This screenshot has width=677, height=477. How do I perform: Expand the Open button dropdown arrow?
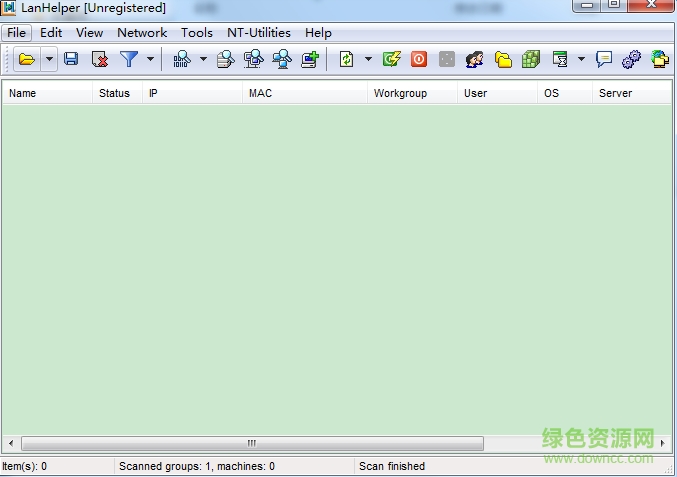click(x=49, y=59)
